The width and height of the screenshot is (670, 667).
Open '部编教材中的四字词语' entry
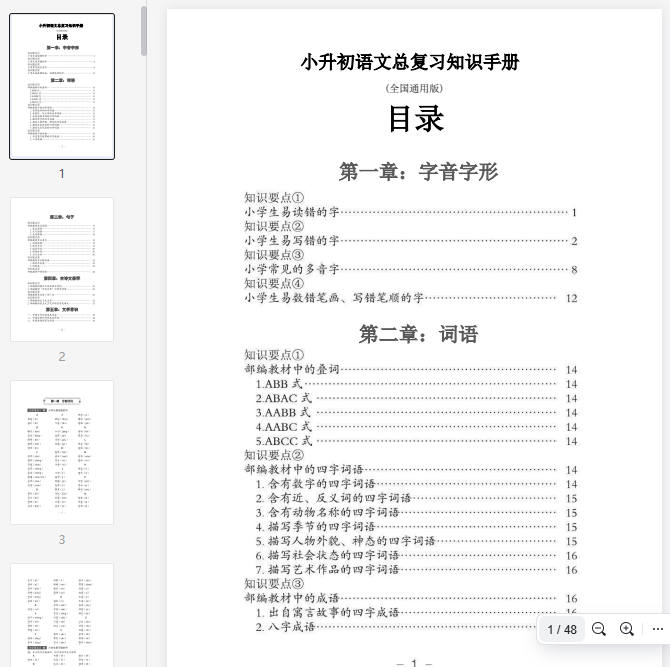(304, 469)
